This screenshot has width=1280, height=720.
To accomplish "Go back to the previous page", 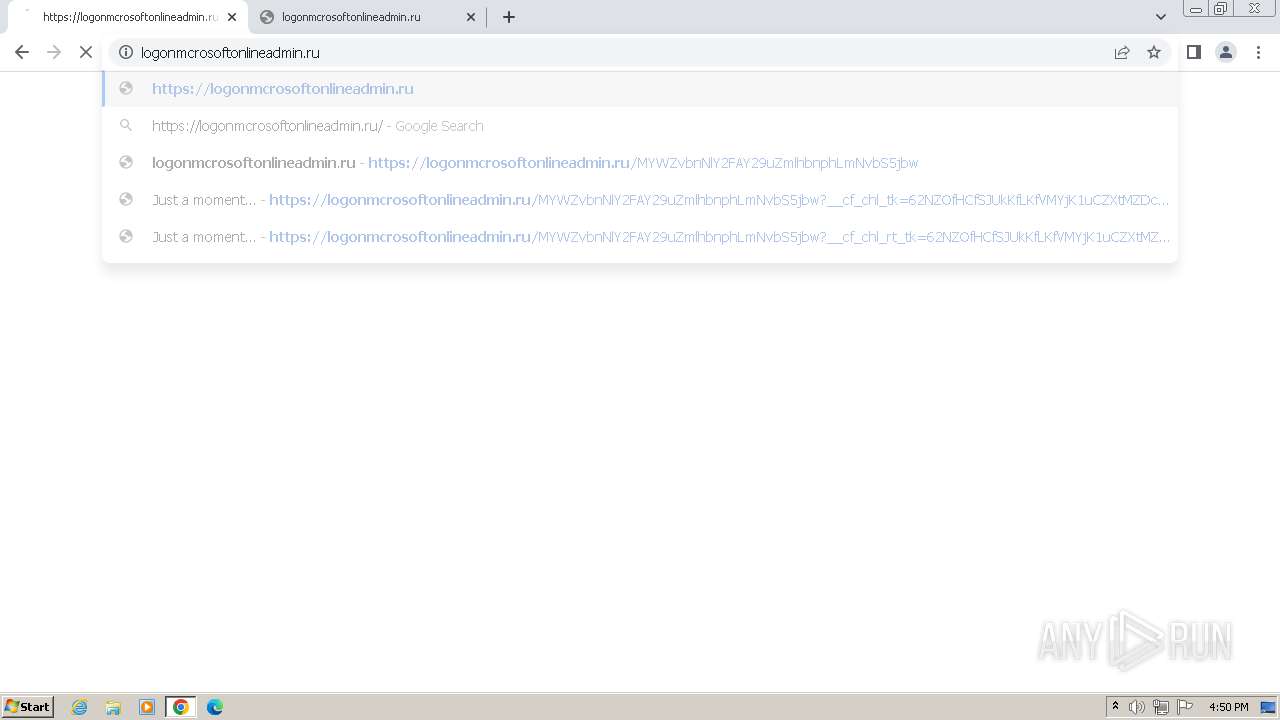I will 22,52.
